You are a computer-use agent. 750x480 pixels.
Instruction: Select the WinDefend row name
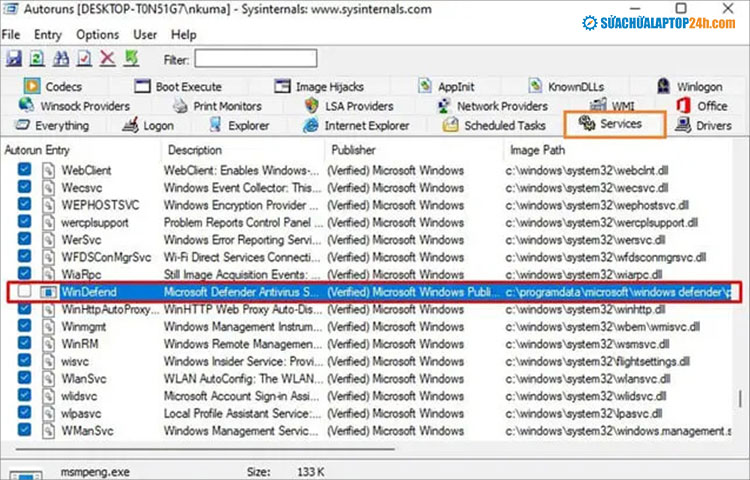click(89, 292)
